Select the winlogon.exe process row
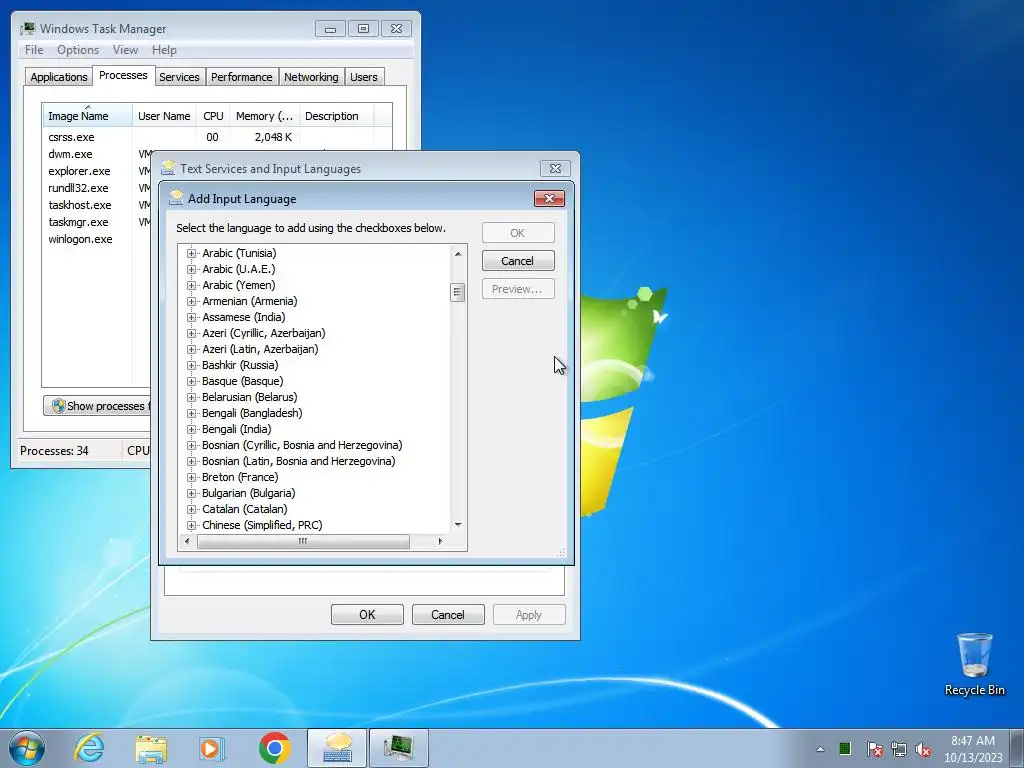 98,239
